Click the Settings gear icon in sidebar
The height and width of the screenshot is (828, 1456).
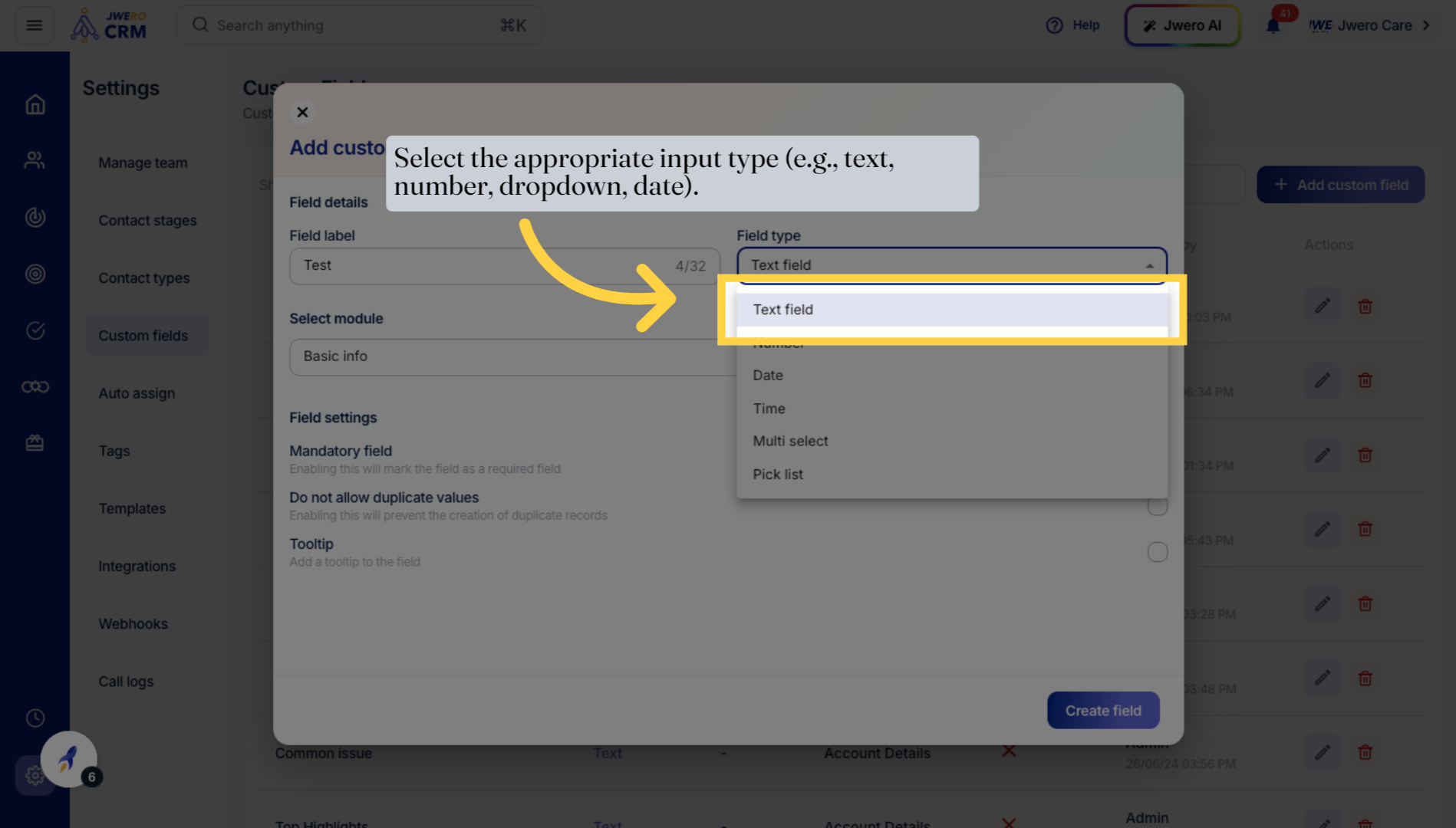coord(35,775)
